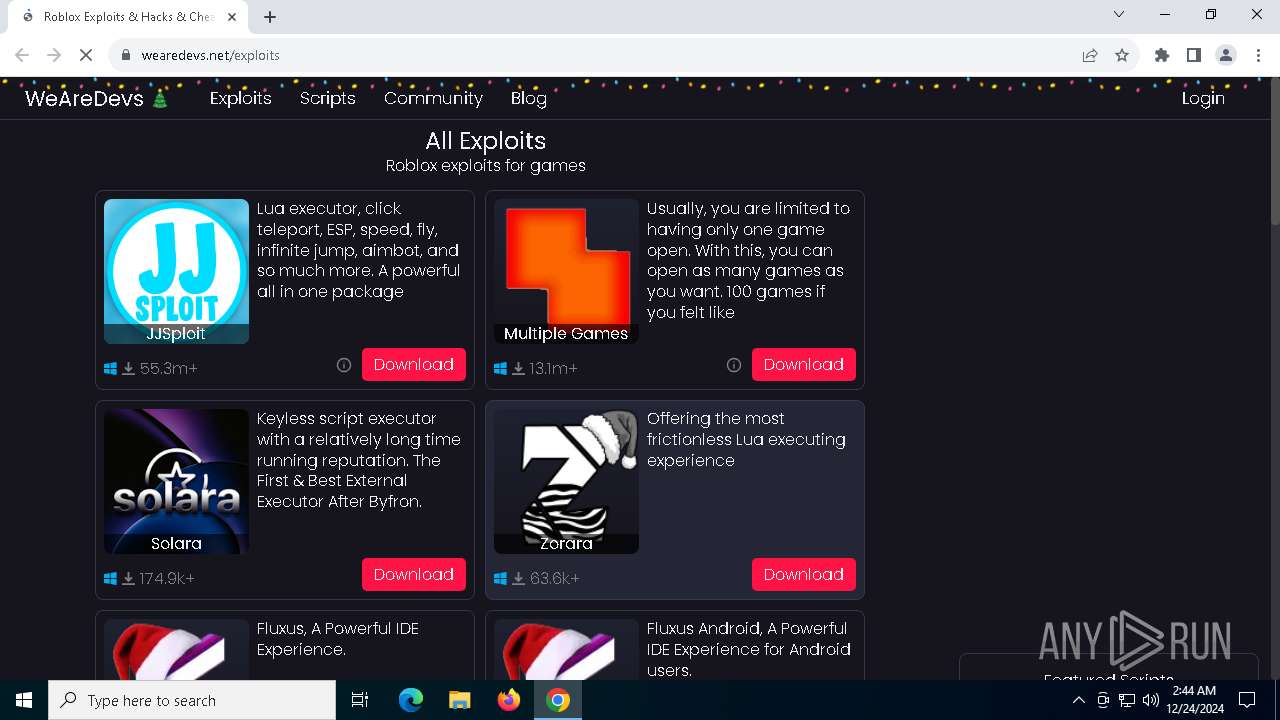Click the Multiple Games info icon

tap(734, 365)
